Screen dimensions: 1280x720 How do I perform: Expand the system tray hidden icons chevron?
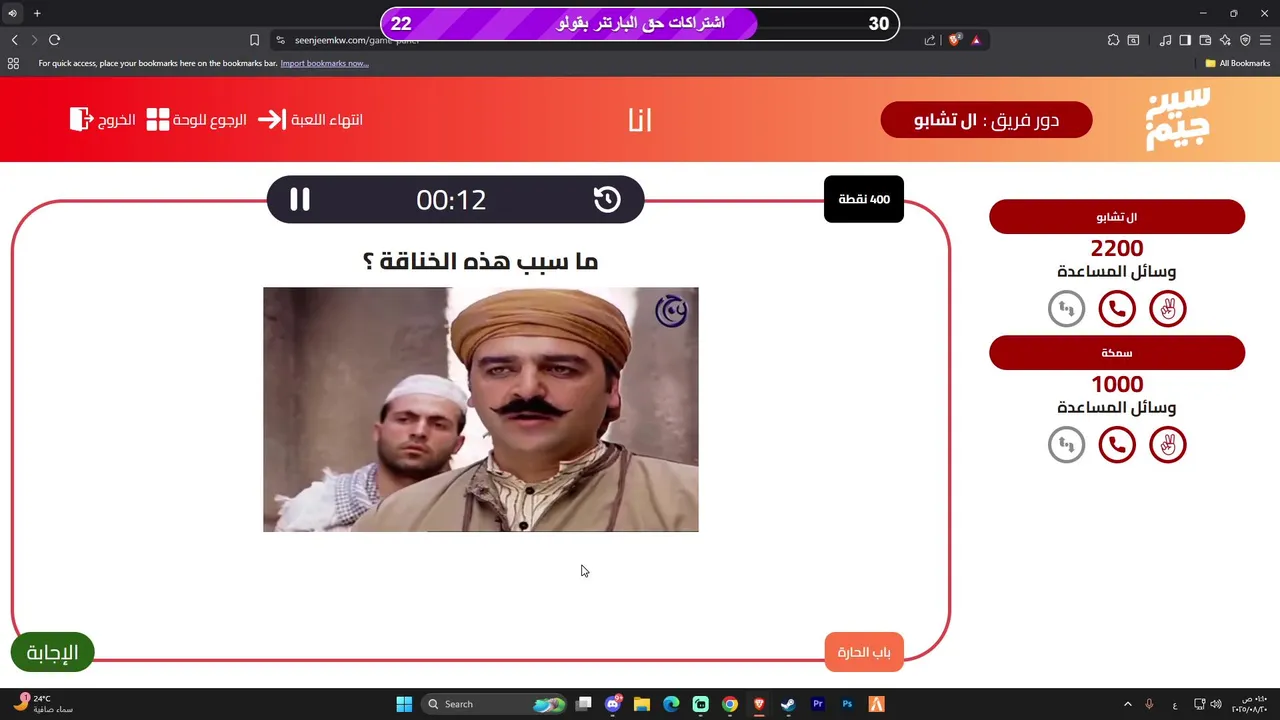point(1128,704)
